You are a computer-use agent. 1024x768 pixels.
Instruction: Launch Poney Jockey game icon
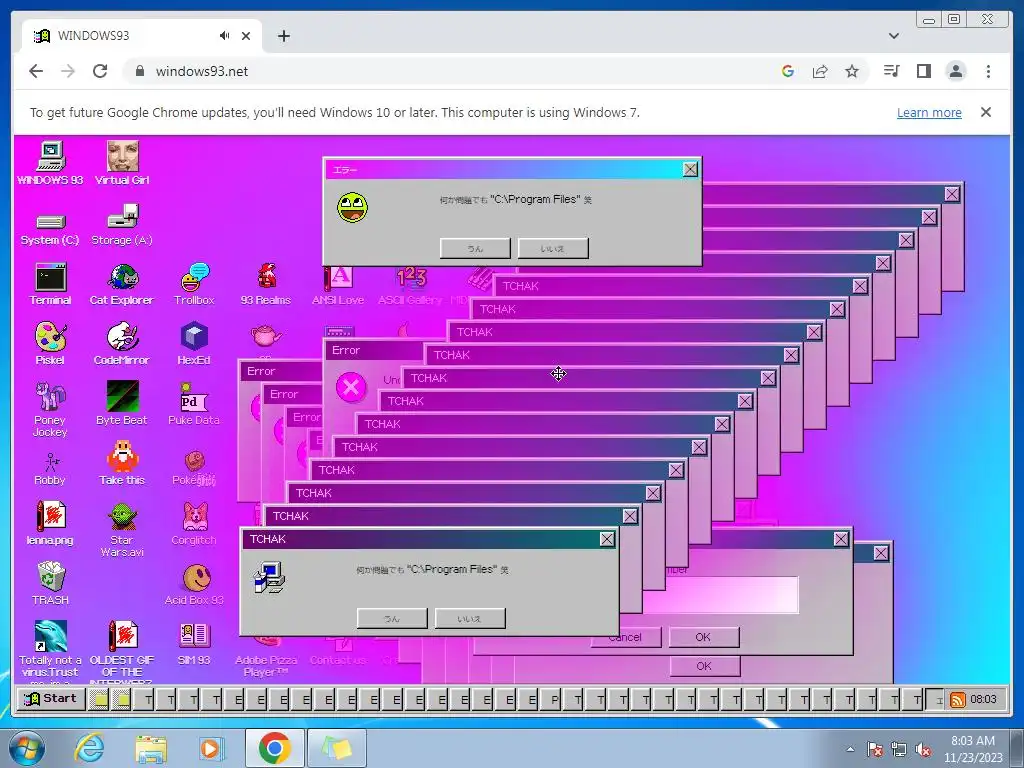tap(50, 409)
